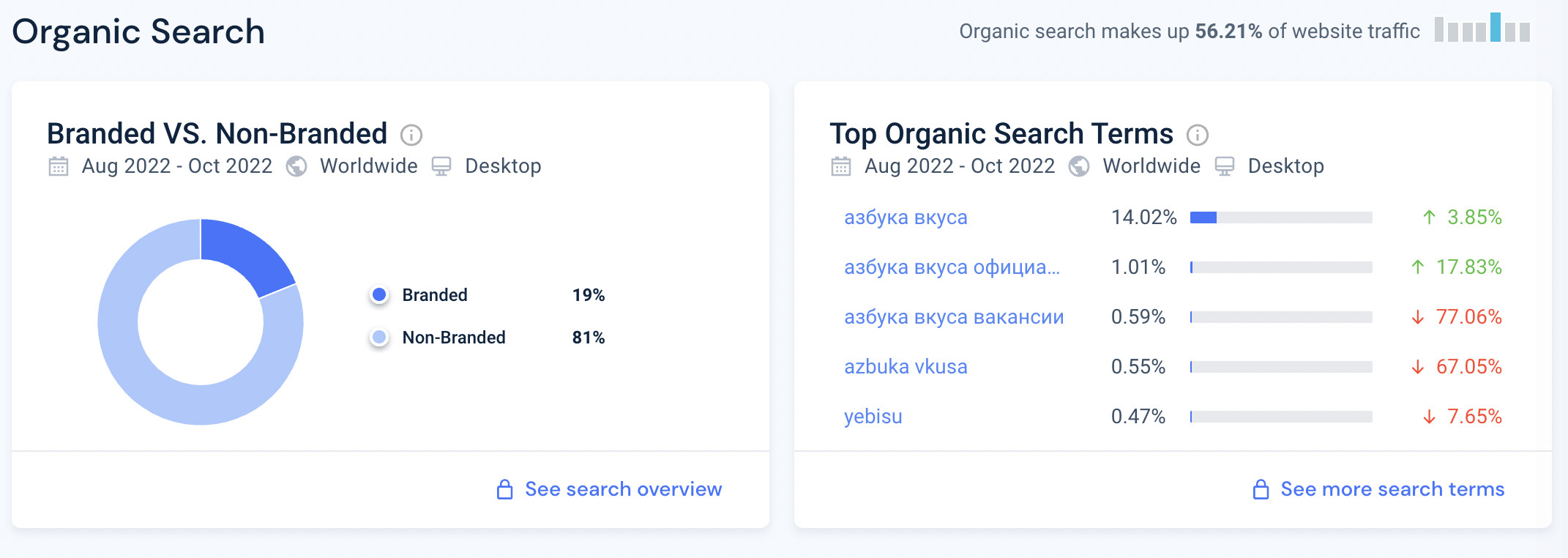Select the azbuka vkusa search term
The height and width of the screenshot is (558, 1568).
[x=906, y=367]
